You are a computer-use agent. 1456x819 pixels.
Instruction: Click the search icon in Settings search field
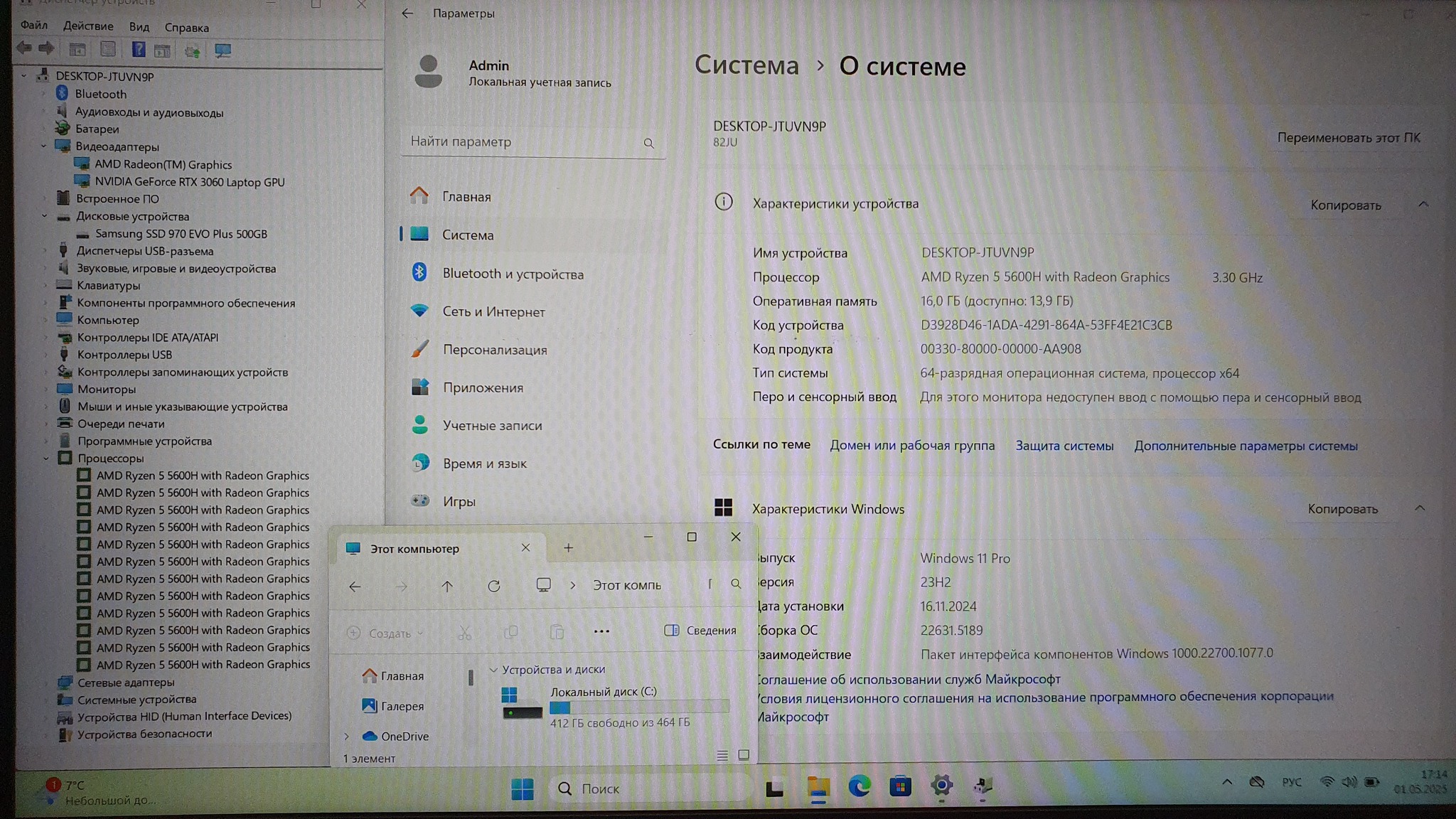648,143
